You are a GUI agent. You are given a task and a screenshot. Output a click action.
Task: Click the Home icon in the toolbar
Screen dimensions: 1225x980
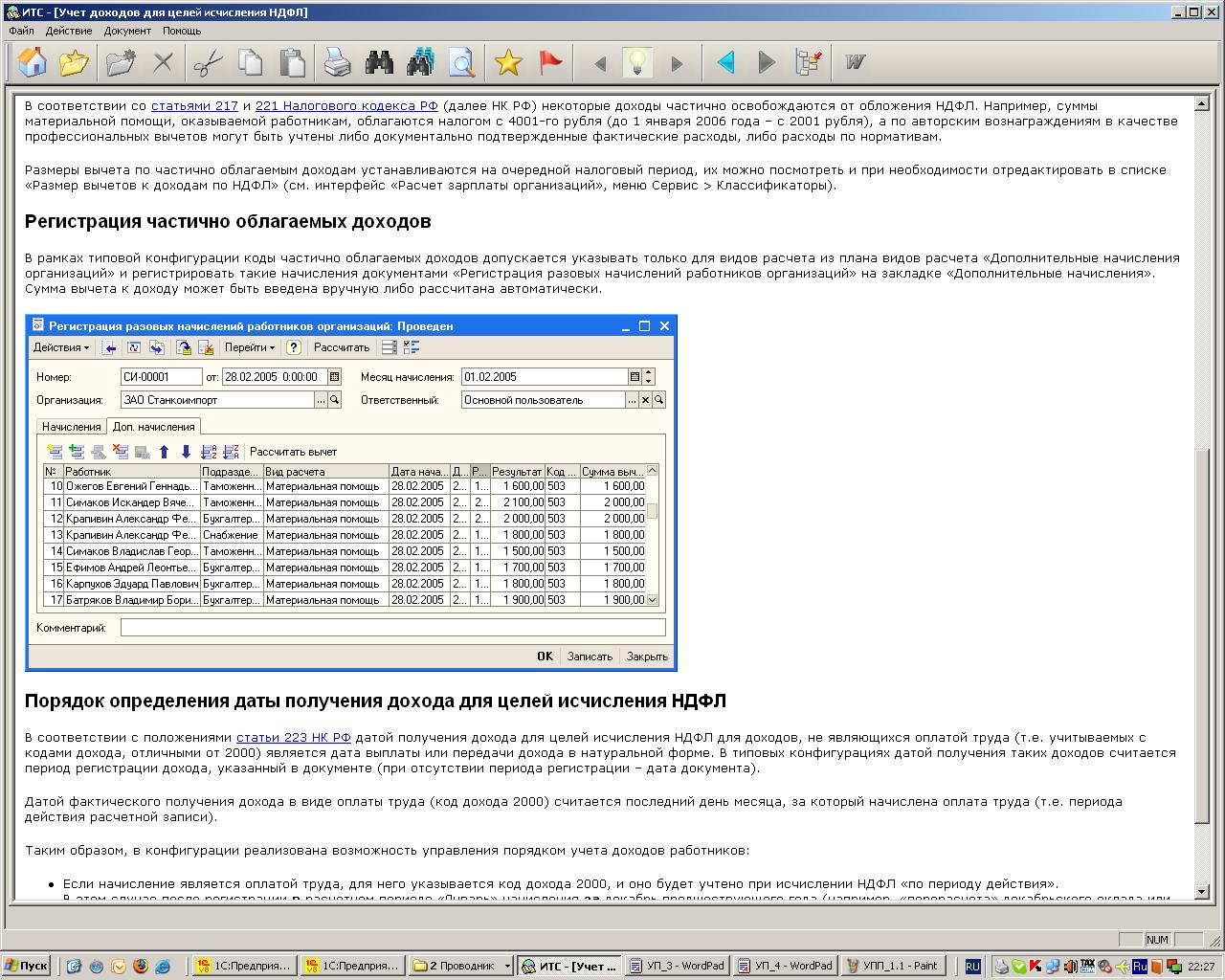coord(33,63)
